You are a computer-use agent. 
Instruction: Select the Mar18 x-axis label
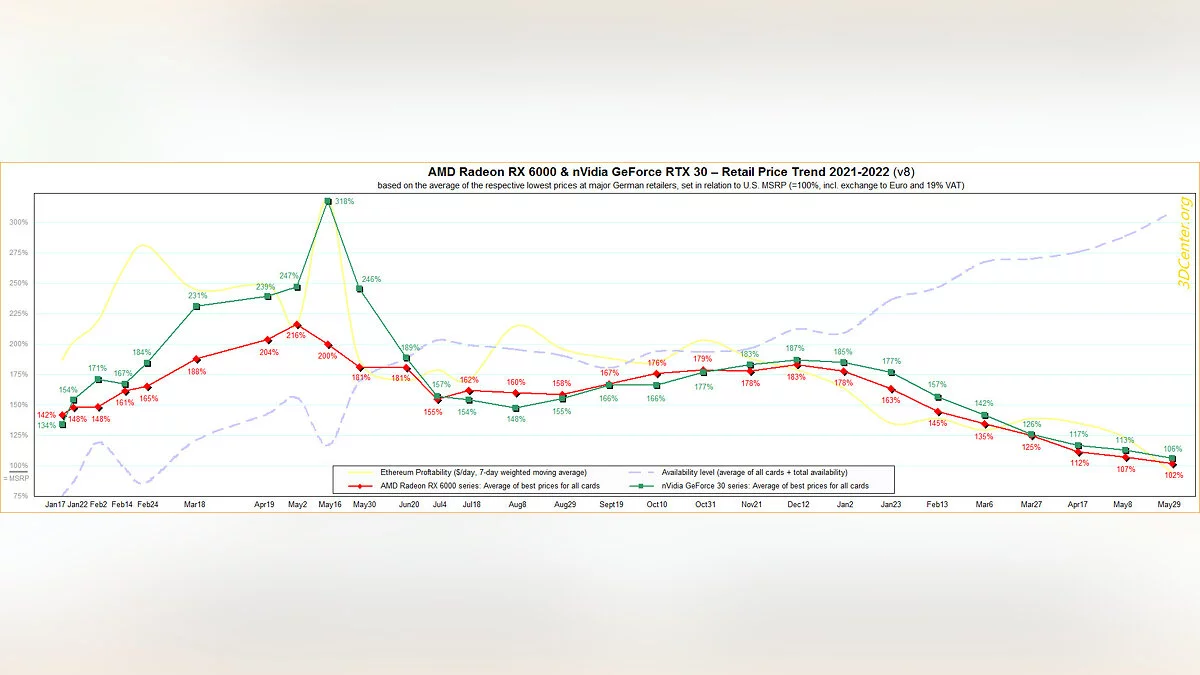pyautogui.click(x=195, y=506)
